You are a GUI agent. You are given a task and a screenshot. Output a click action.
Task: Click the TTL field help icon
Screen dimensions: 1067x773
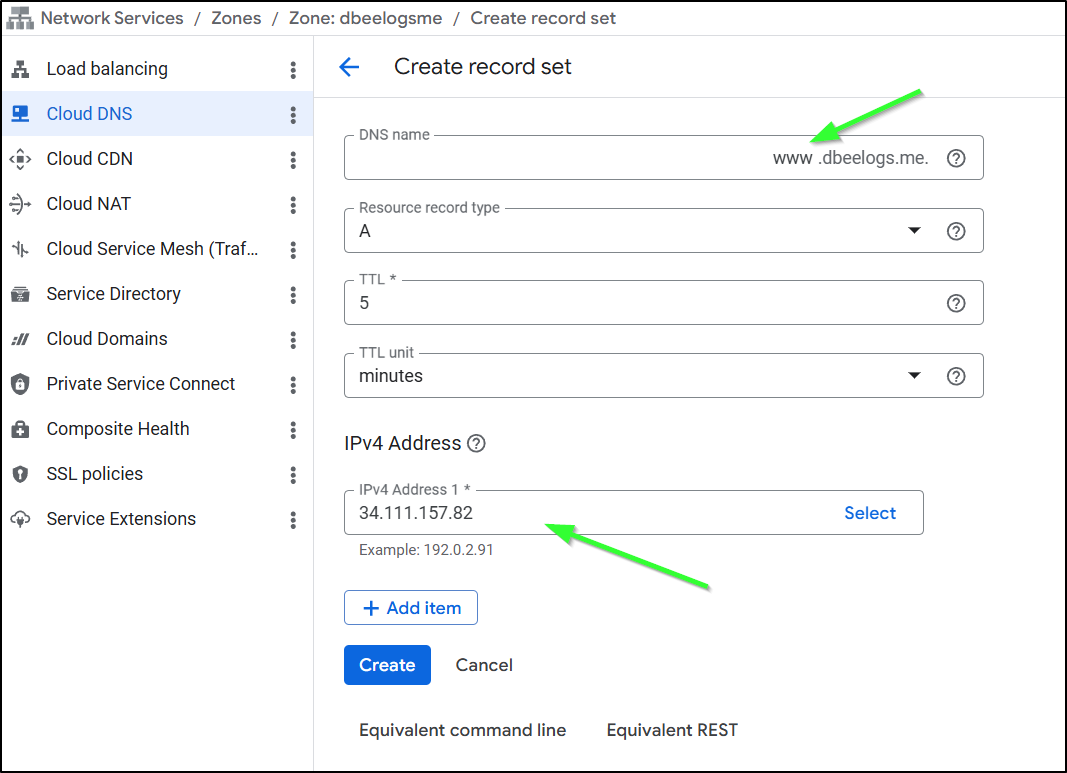coord(956,303)
